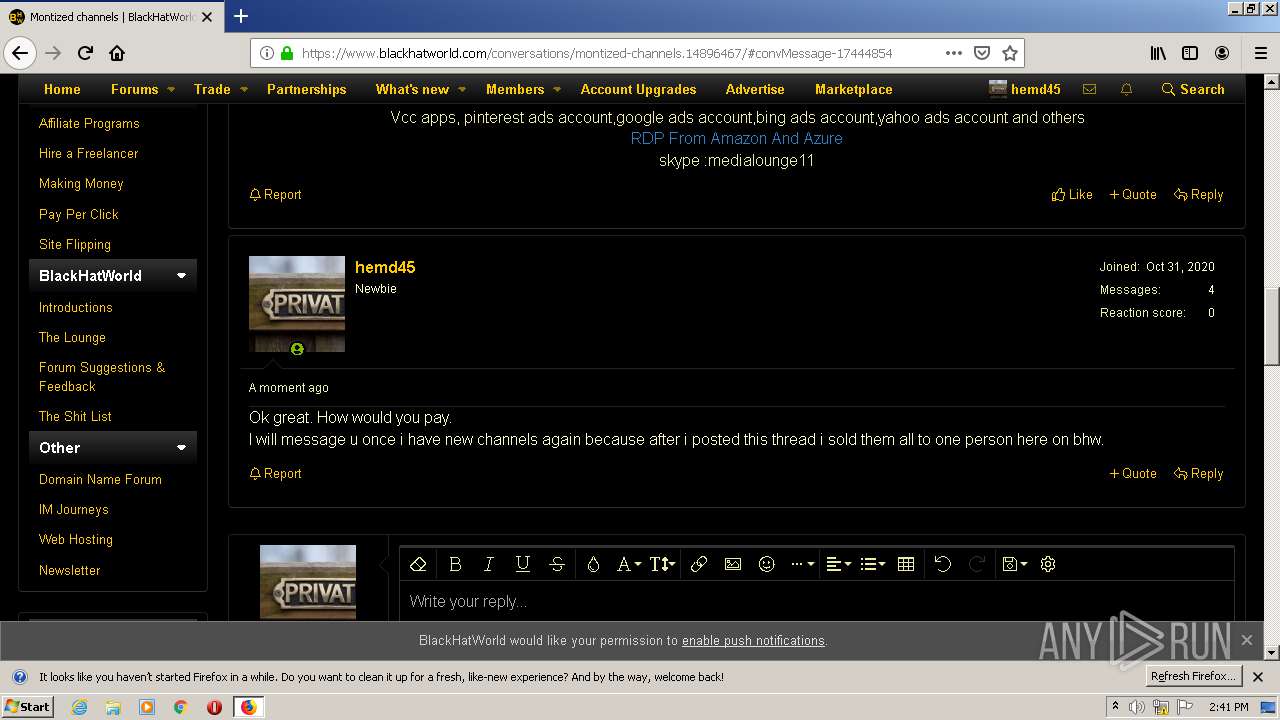Click the enable push notifications link
Screen dimensions: 1280x720
753,640
